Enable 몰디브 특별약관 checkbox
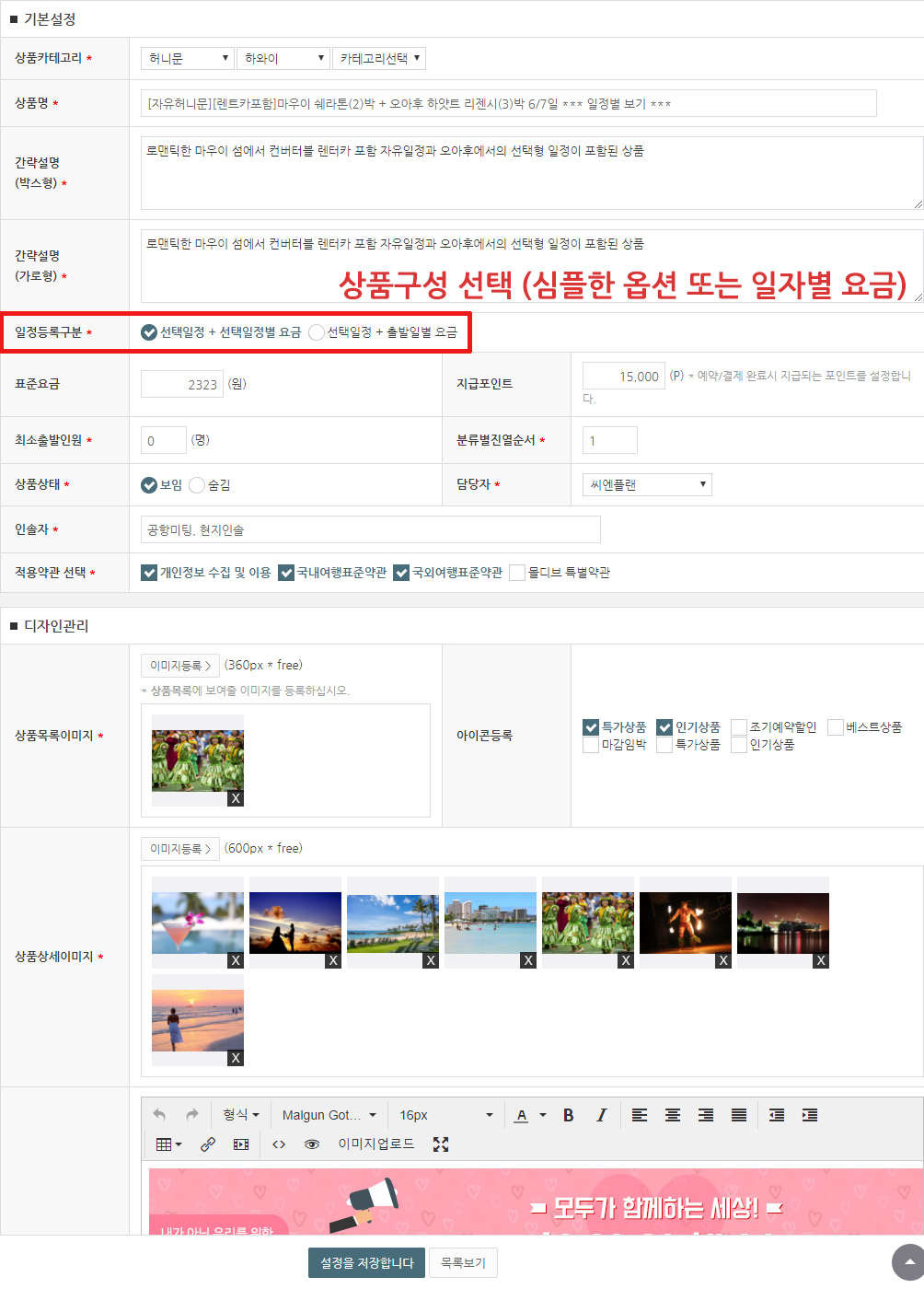This screenshot has height=1289, width=924. tap(517, 573)
